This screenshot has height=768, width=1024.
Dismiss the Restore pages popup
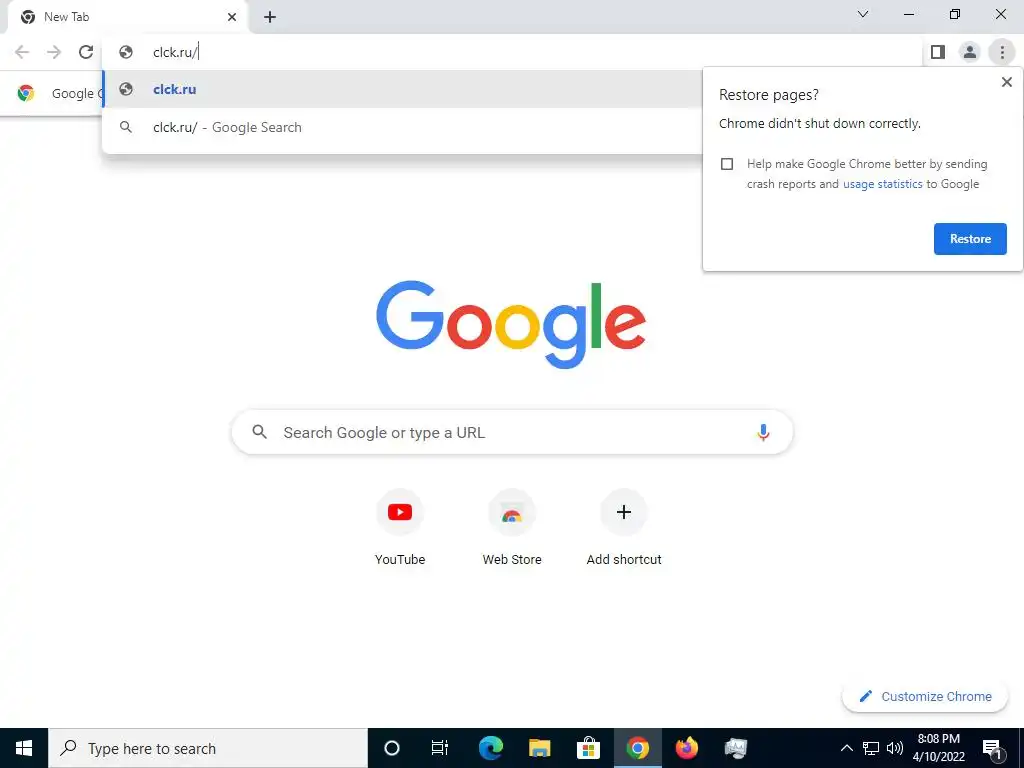pos(1006,82)
